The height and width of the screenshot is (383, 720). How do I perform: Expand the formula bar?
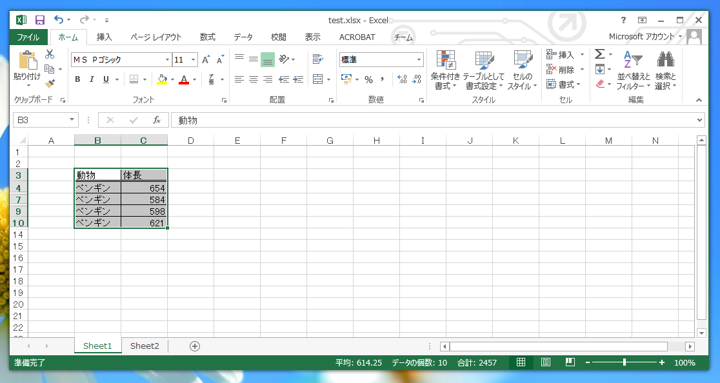[699, 120]
